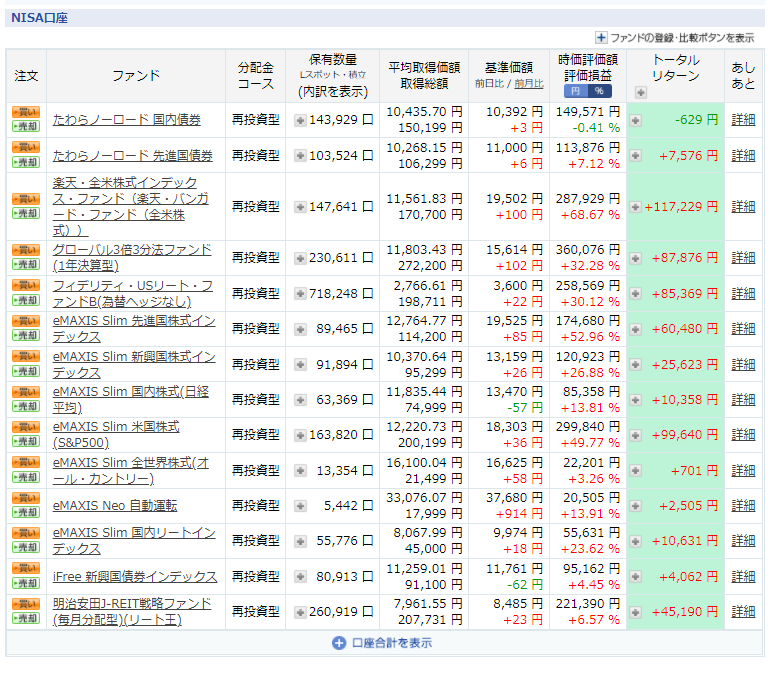
Task: Open iFree 新興国債券インデックス fund page
Action: pos(135,576)
